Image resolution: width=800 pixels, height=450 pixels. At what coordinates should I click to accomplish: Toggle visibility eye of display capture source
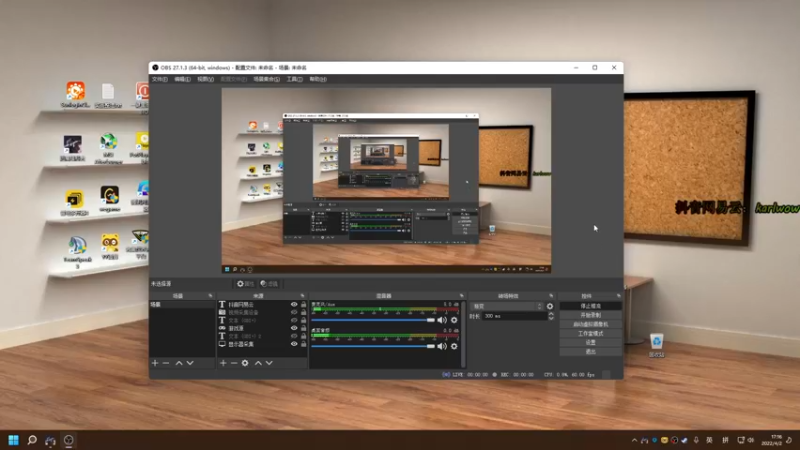point(294,344)
